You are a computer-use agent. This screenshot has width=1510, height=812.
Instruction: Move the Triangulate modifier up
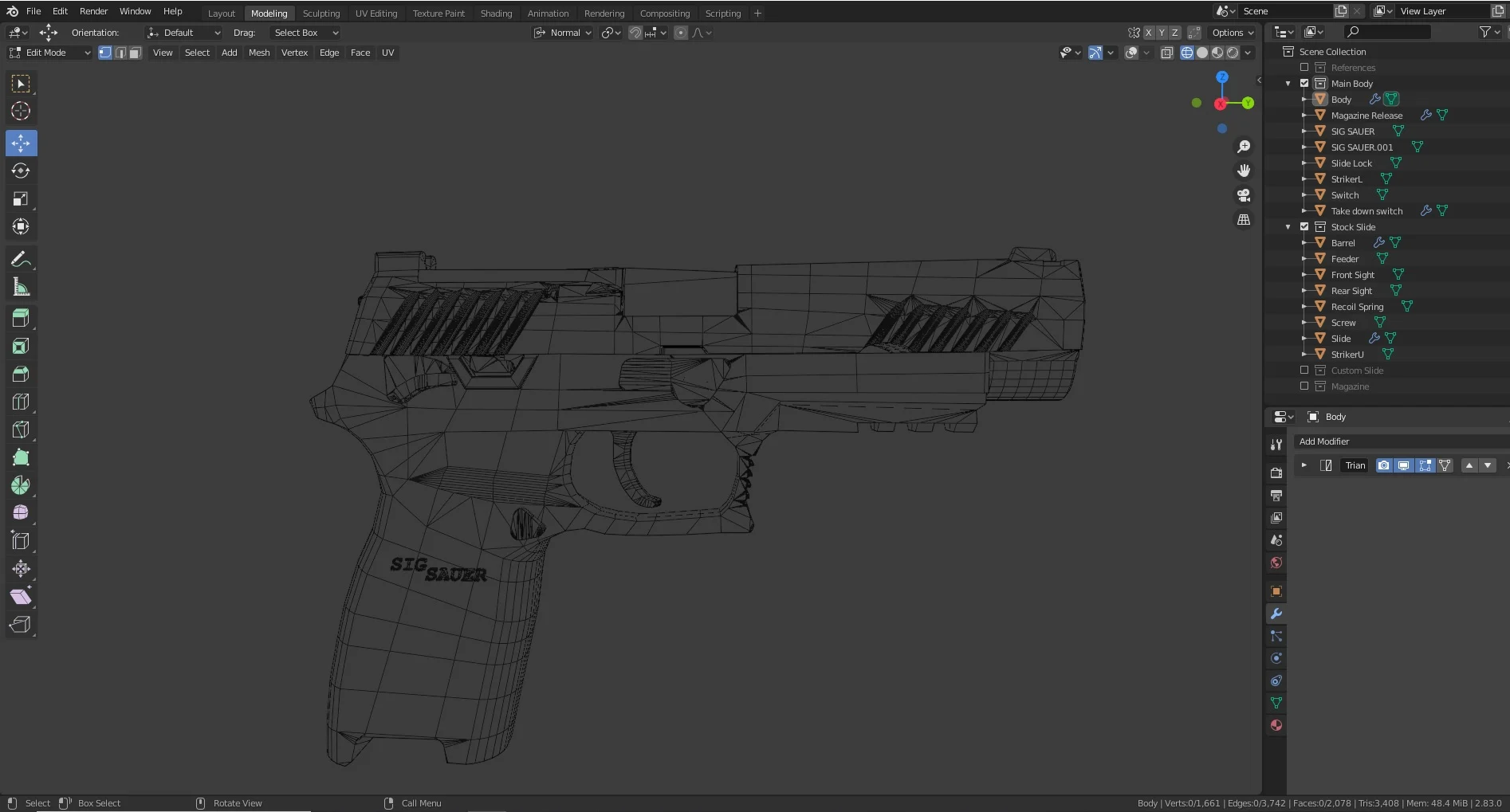(1469, 465)
